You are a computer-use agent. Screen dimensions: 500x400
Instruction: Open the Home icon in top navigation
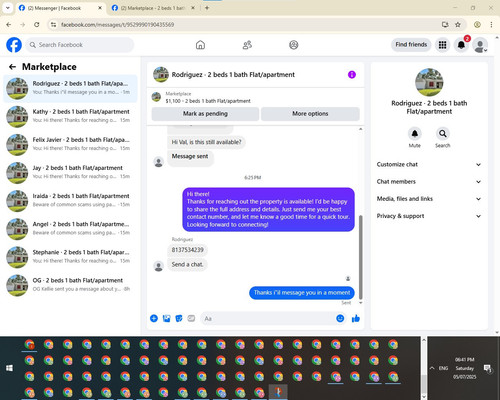[200, 45]
